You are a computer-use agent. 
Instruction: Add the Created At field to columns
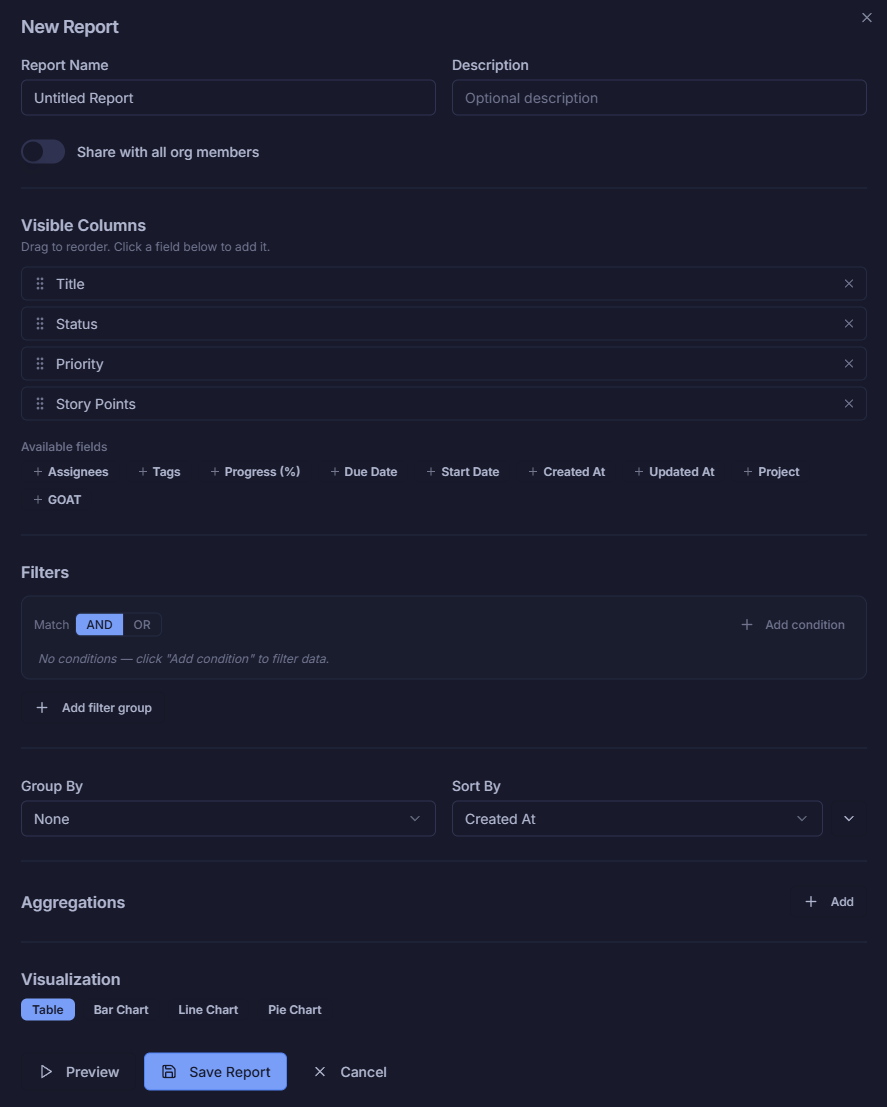(x=566, y=472)
